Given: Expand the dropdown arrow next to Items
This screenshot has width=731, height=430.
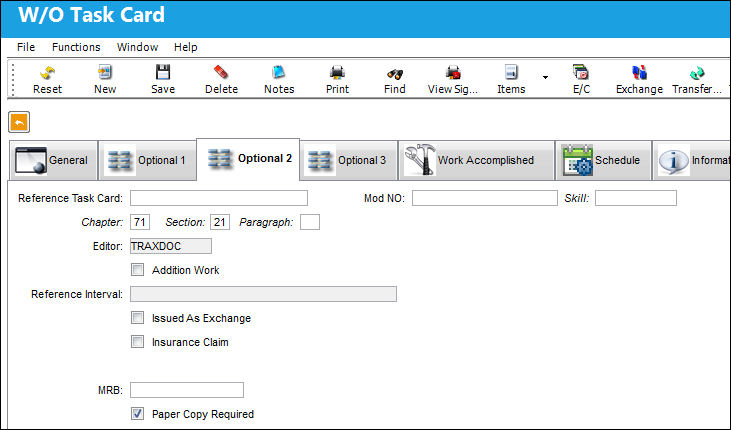Looking at the screenshot, I should pos(545,77).
